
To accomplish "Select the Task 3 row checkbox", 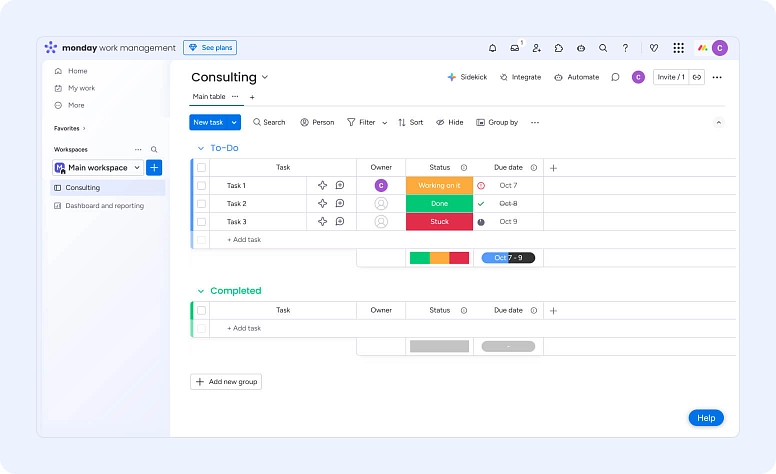I will pyautogui.click(x=201, y=222).
